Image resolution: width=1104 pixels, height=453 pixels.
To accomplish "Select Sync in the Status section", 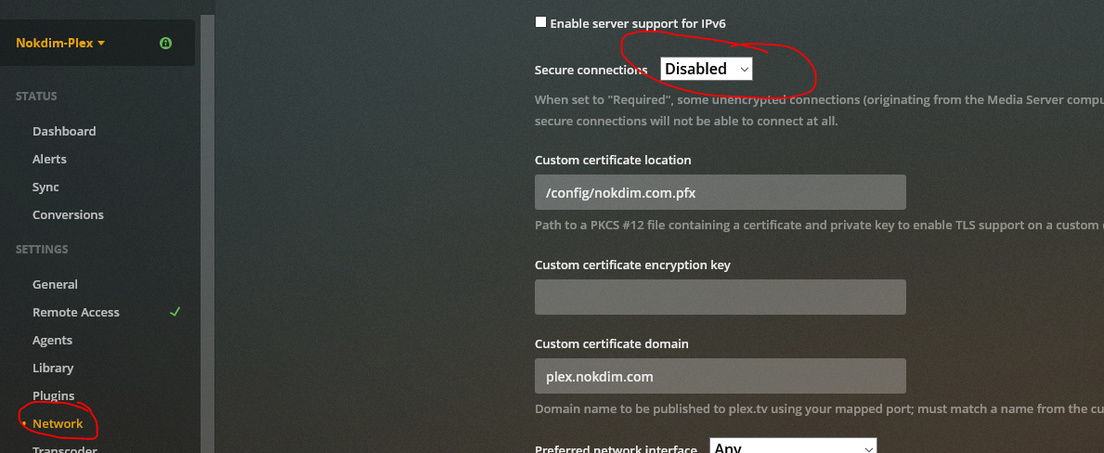I will click(x=45, y=187).
